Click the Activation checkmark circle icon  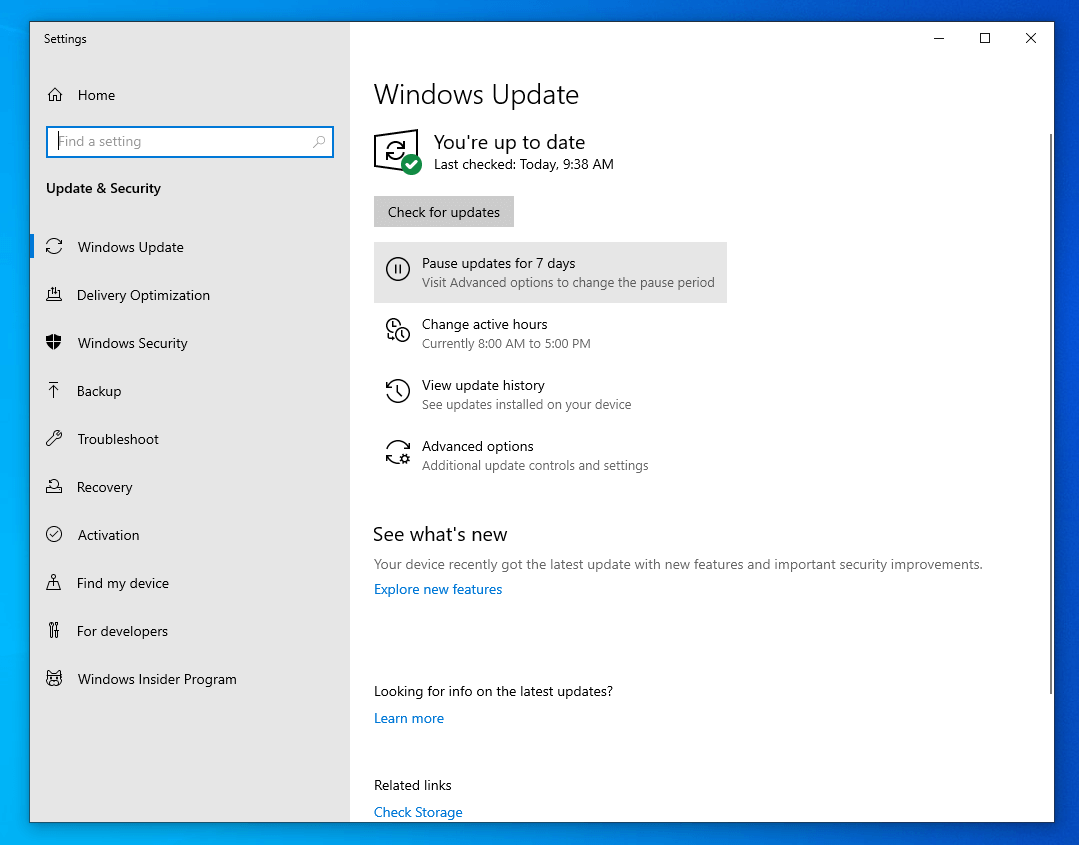pos(54,534)
